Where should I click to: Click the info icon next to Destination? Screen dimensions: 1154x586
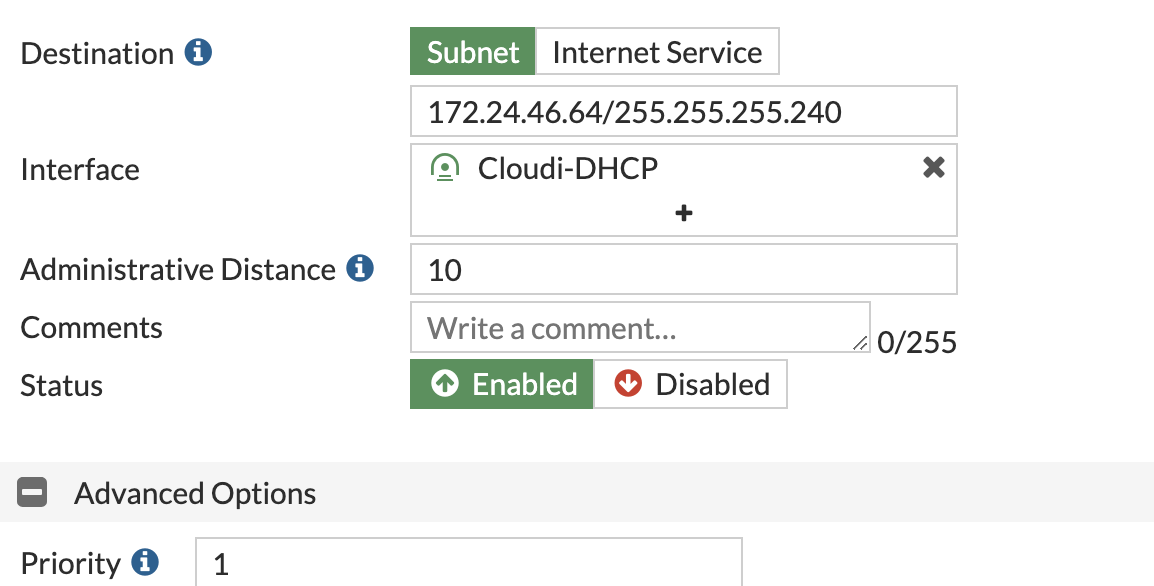coord(198,52)
